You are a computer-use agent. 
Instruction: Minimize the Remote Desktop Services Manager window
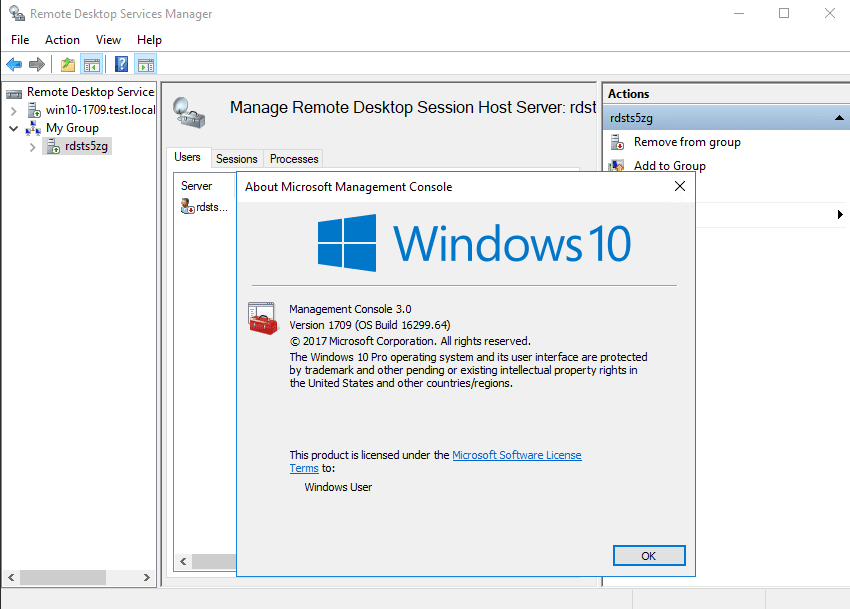(x=739, y=13)
